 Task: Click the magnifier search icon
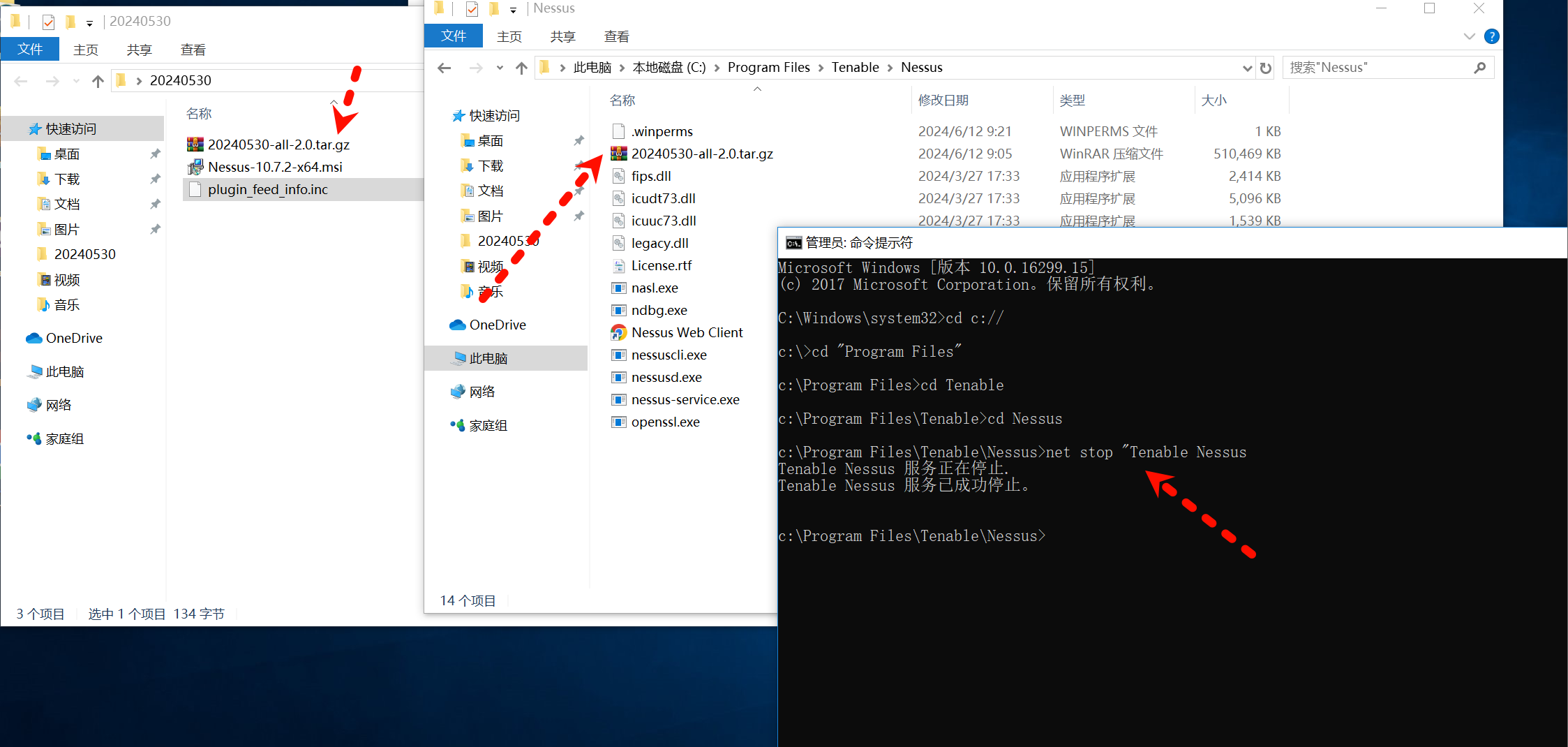tap(1480, 68)
